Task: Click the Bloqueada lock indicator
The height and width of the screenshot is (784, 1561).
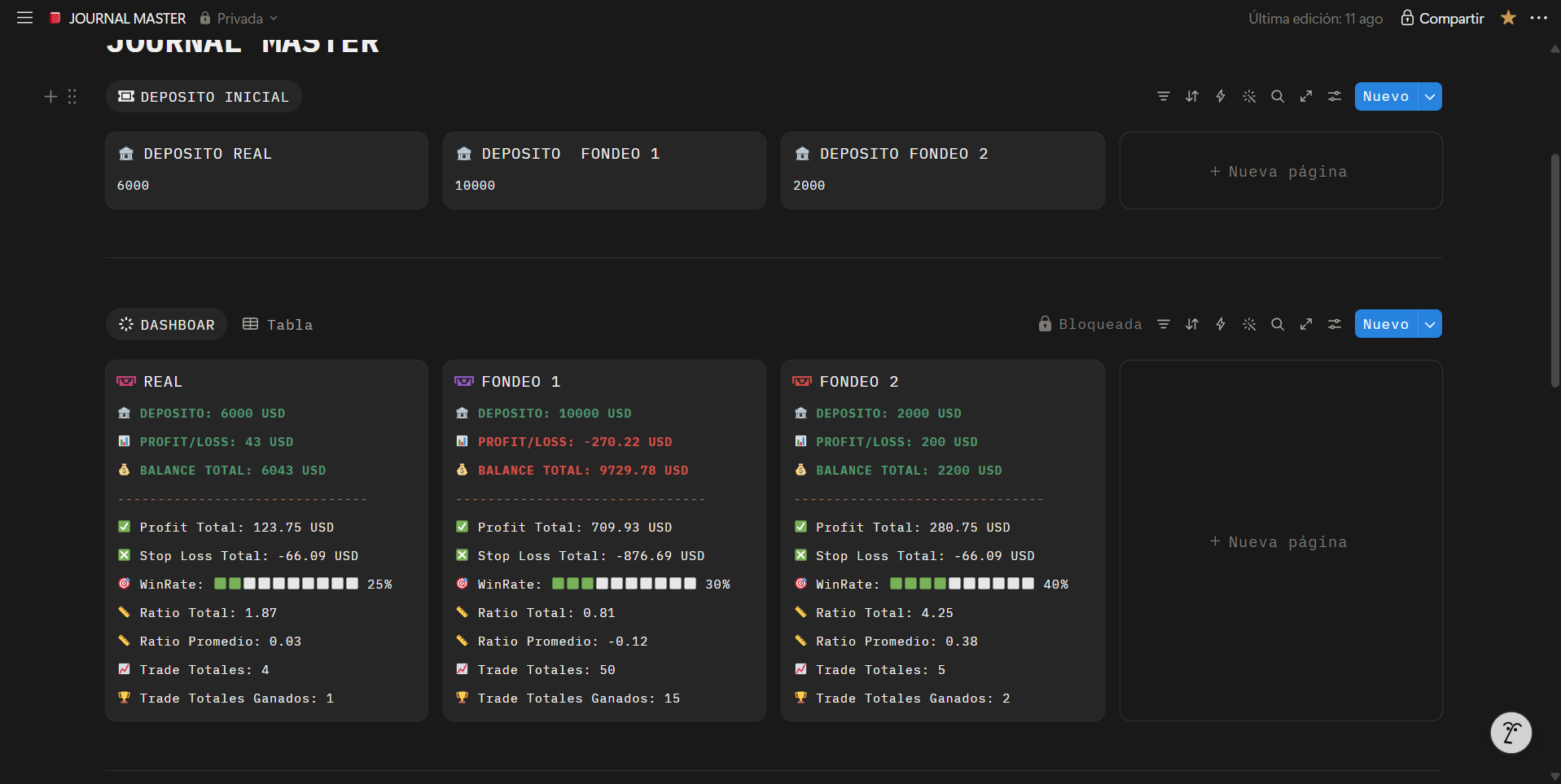Action: pos(1090,324)
